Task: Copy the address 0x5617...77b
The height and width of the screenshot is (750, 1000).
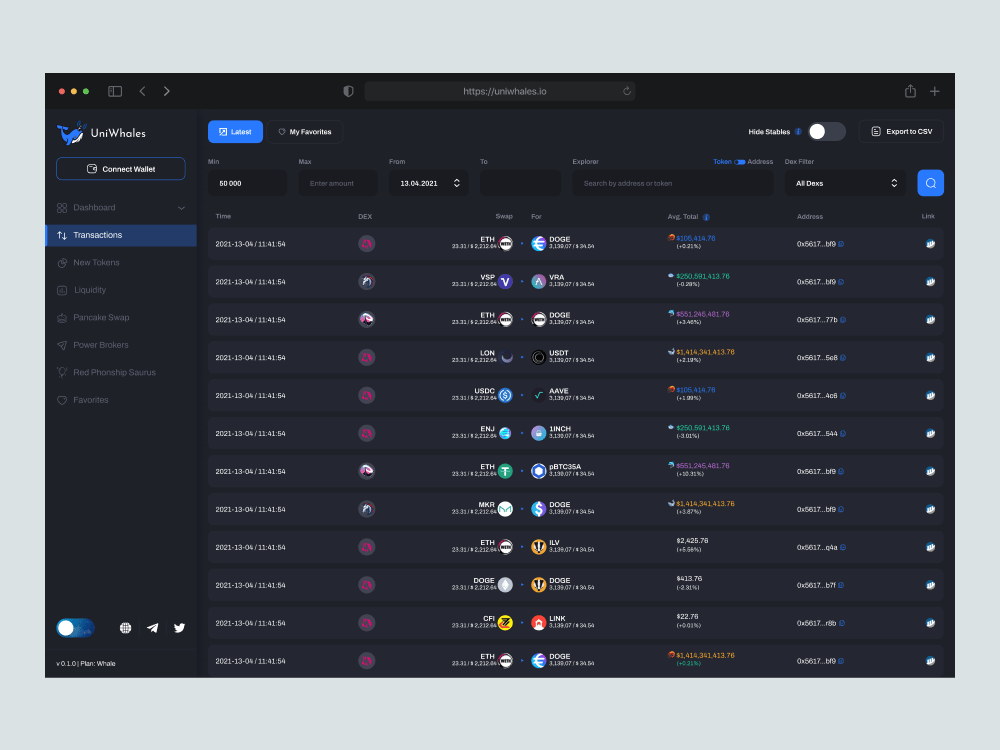Action: coord(842,320)
